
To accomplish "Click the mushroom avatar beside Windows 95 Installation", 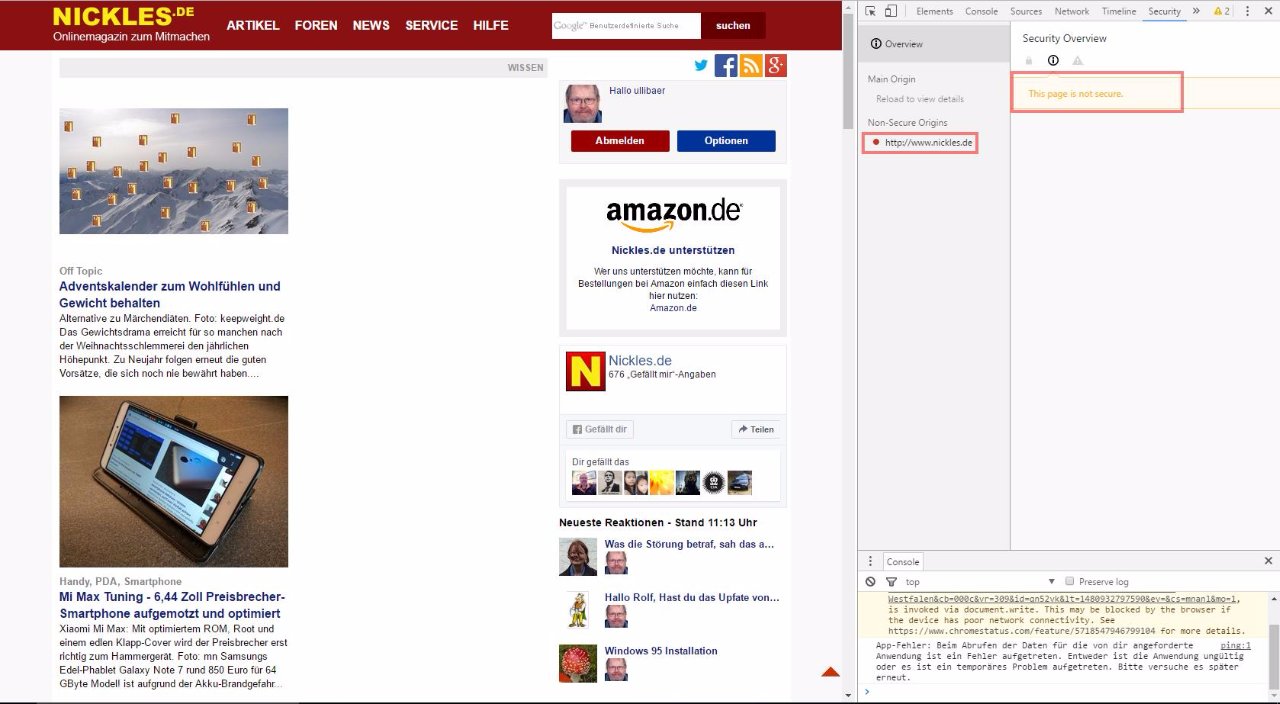I will coord(578,663).
